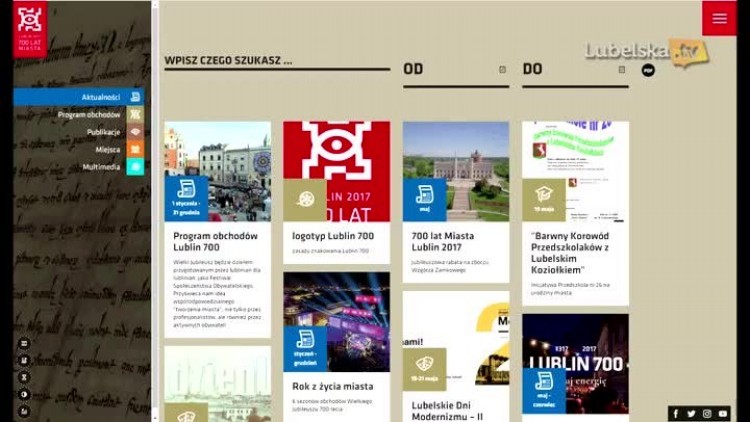Open the Facebook social icon

[676, 413]
